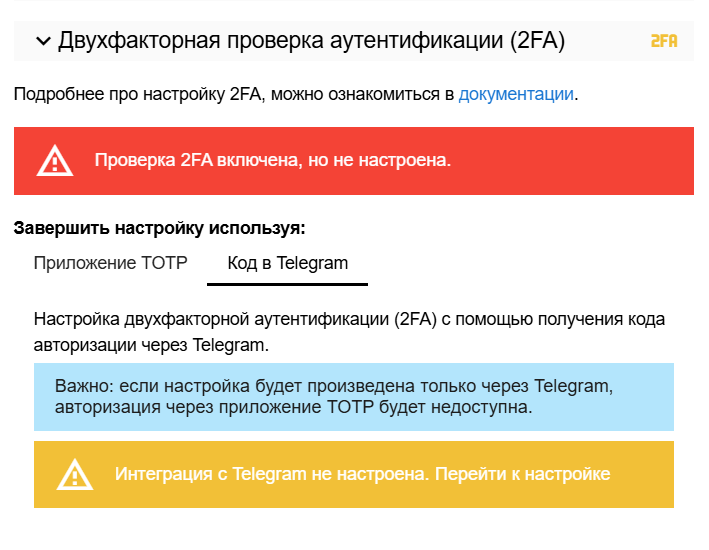Click the yellow 2FA badge icon

(x=664, y=41)
